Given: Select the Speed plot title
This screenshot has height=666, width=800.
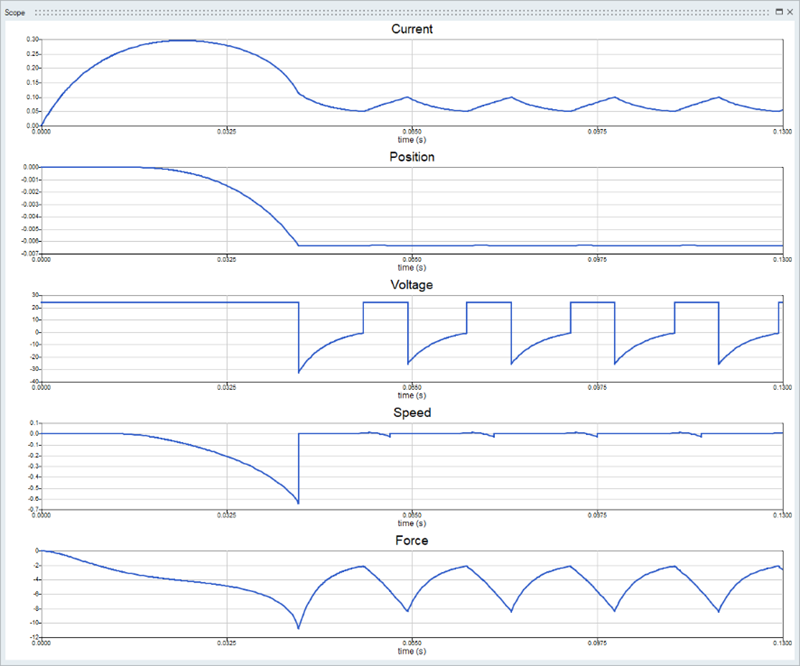Looking at the screenshot, I should 411,412.
